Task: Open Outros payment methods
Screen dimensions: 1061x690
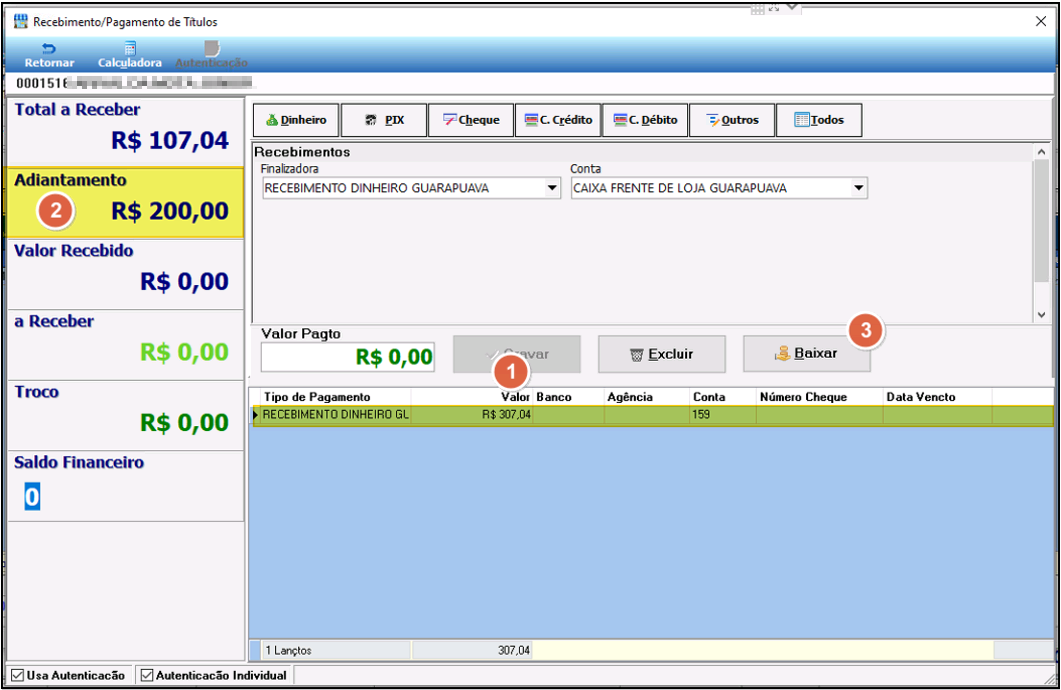Action: [732, 120]
